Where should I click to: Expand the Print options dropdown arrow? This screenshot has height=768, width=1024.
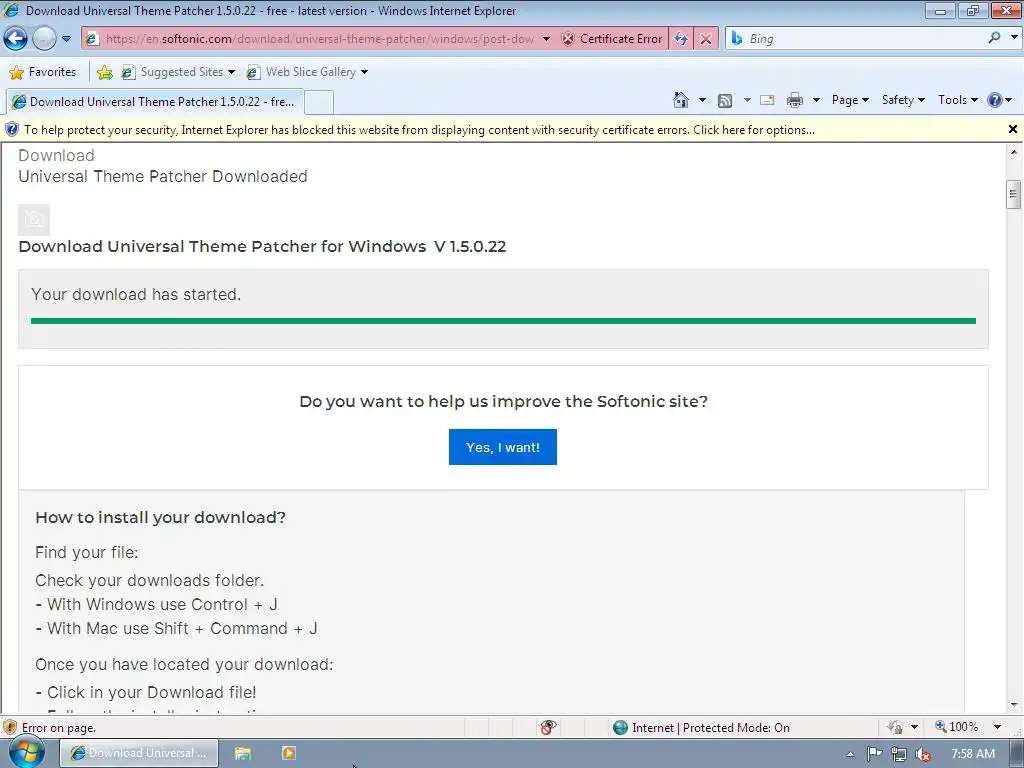click(x=816, y=100)
